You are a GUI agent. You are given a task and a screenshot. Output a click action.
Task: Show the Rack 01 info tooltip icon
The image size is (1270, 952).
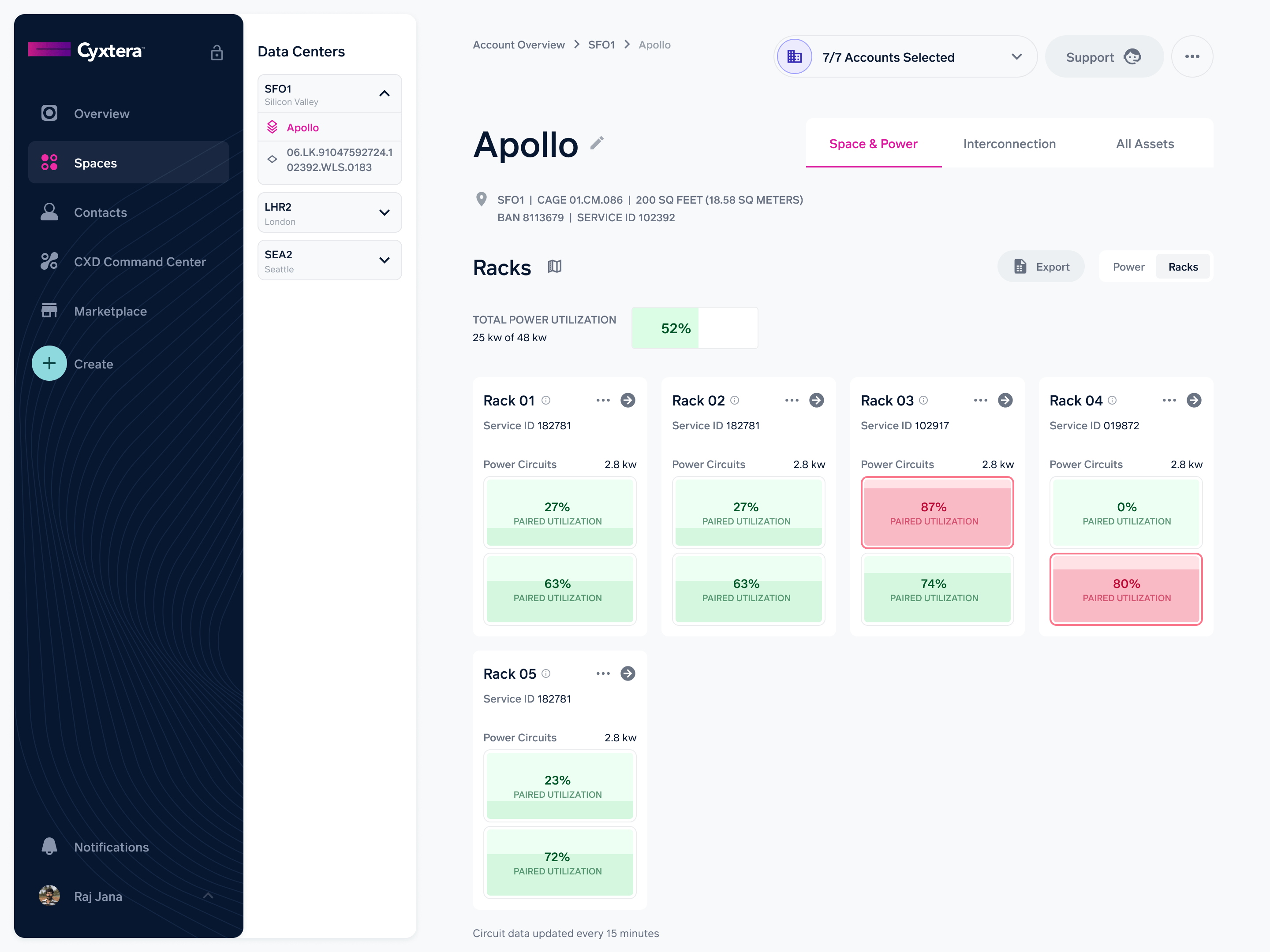pyautogui.click(x=546, y=401)
